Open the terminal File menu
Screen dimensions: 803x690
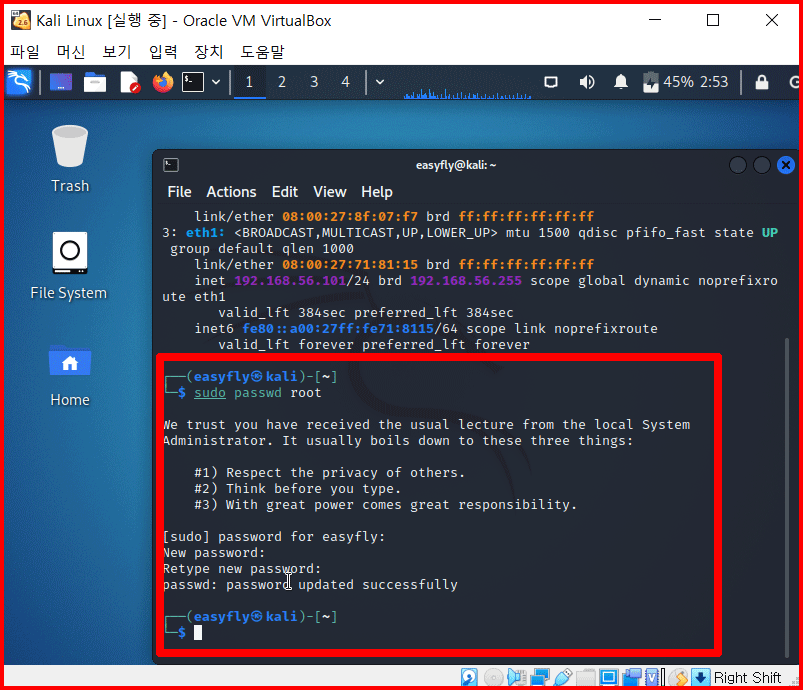pyautogui.click(x=179, y=192)
